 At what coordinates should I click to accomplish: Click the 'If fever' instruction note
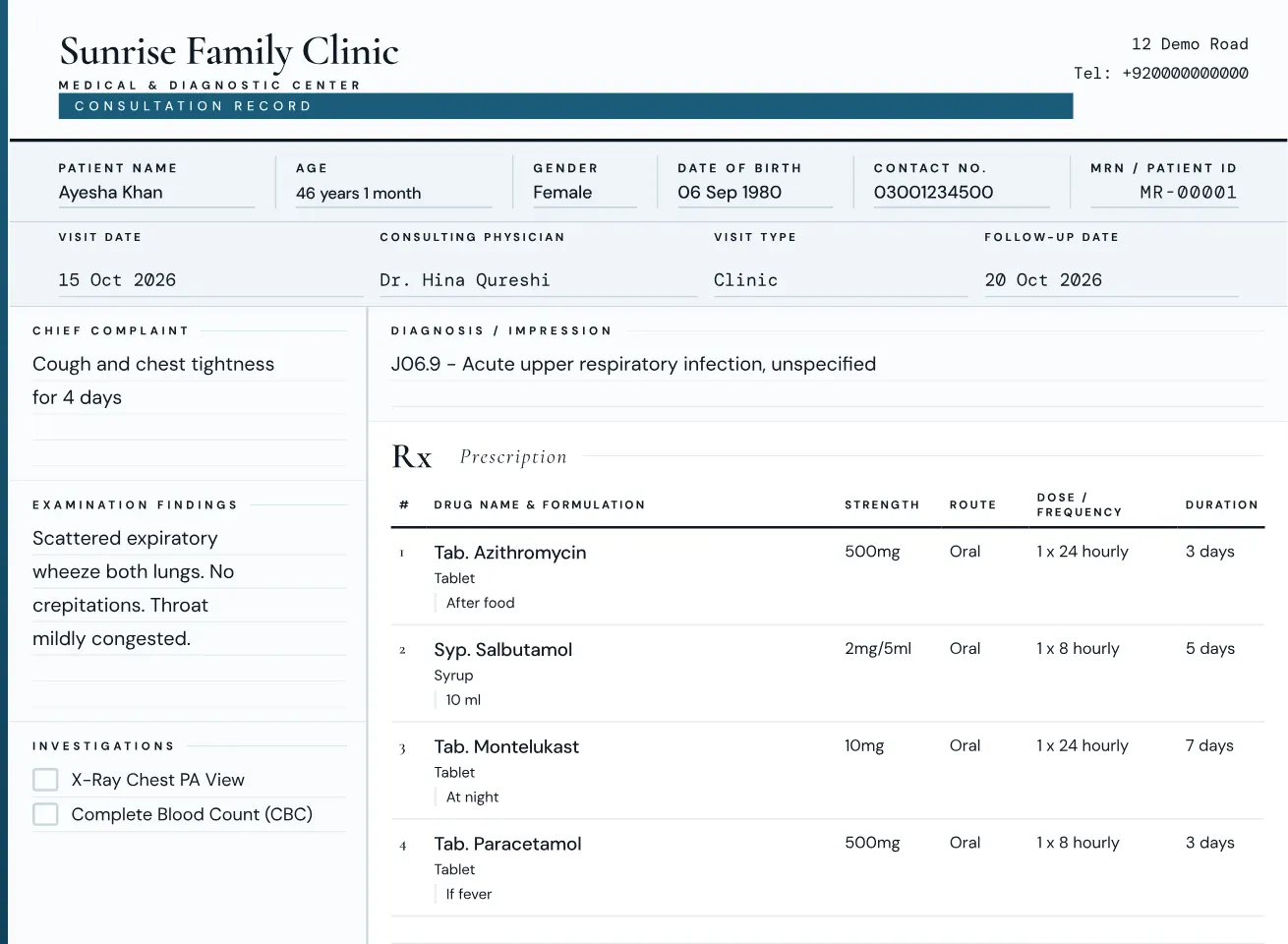468,894
